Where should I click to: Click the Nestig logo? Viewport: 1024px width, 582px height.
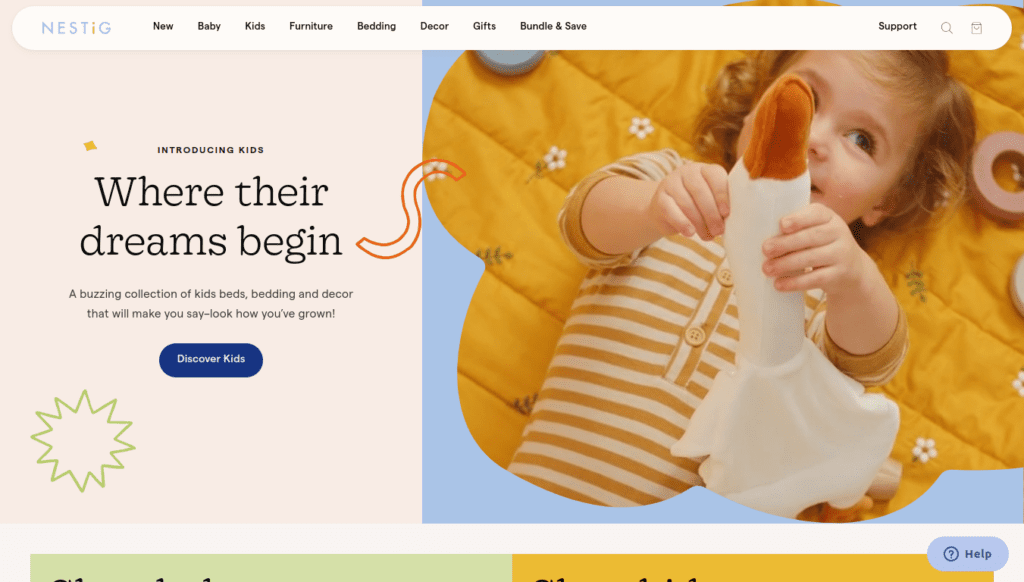click(76, 27)
